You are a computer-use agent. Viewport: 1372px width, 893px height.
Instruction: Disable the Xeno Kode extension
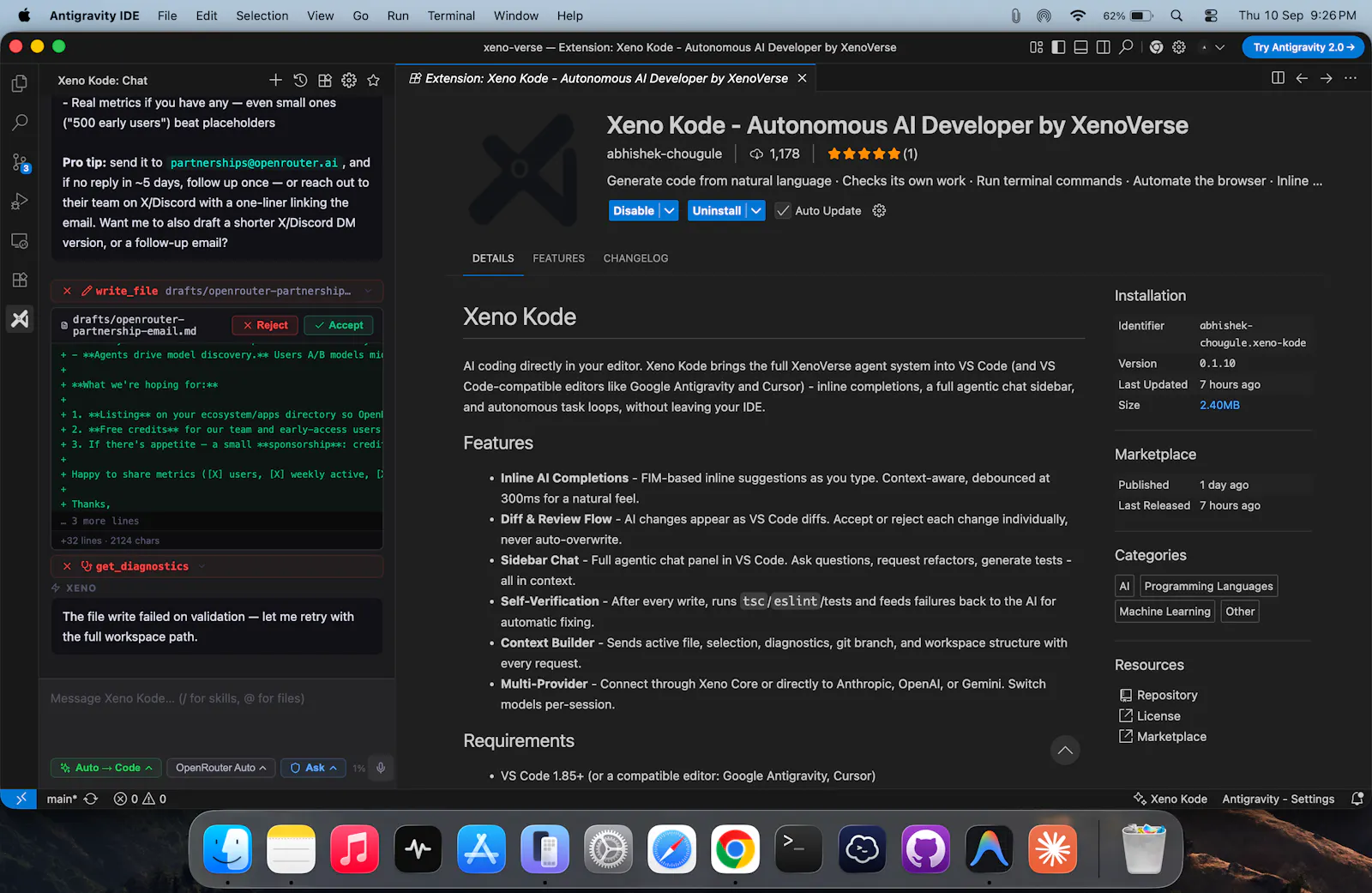(634, 210)
